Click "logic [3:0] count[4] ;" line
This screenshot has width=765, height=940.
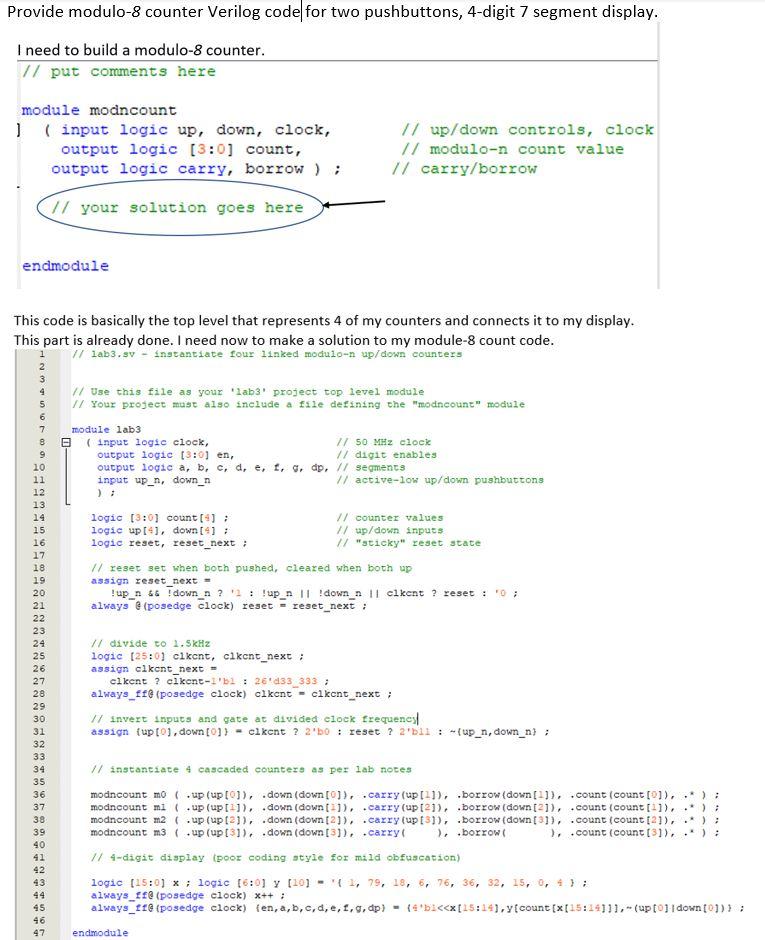tap(159, 517)
